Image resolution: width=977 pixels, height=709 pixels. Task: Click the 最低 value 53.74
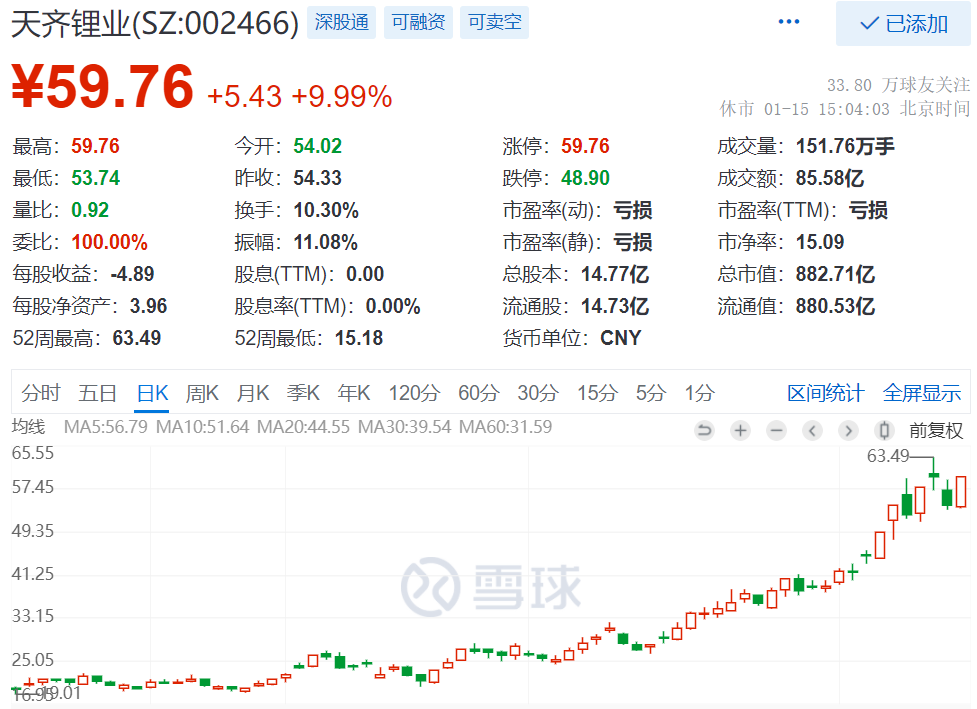tap(95, 178)
